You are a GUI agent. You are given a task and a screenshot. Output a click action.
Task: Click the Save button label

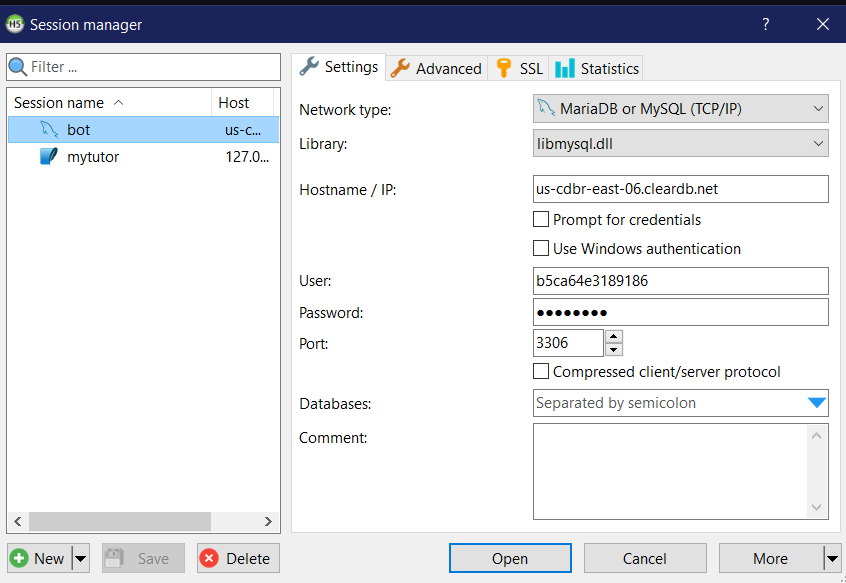(153, 558)
